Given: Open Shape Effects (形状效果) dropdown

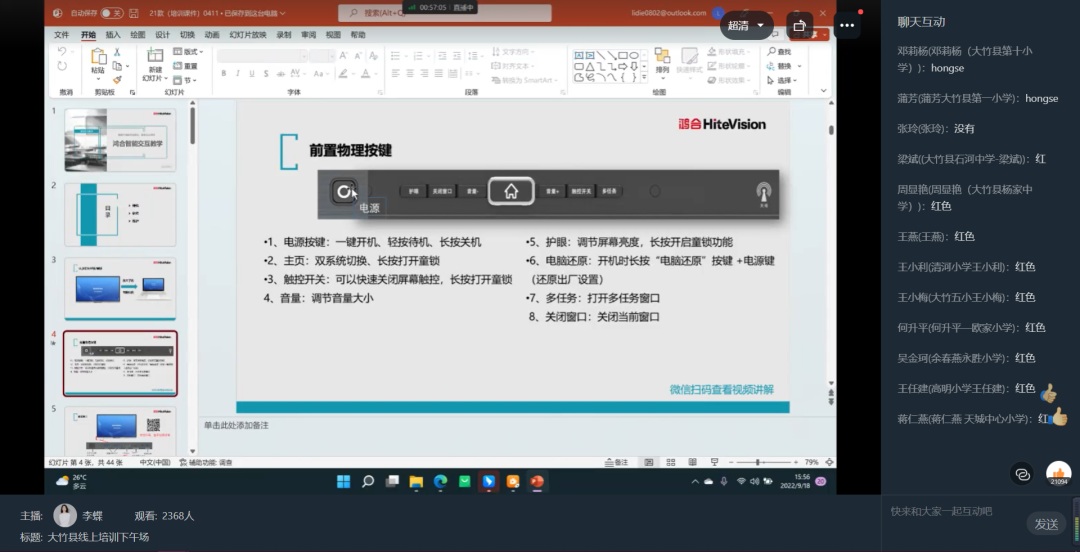Looking at the screenshot, I should pos(729,80).
